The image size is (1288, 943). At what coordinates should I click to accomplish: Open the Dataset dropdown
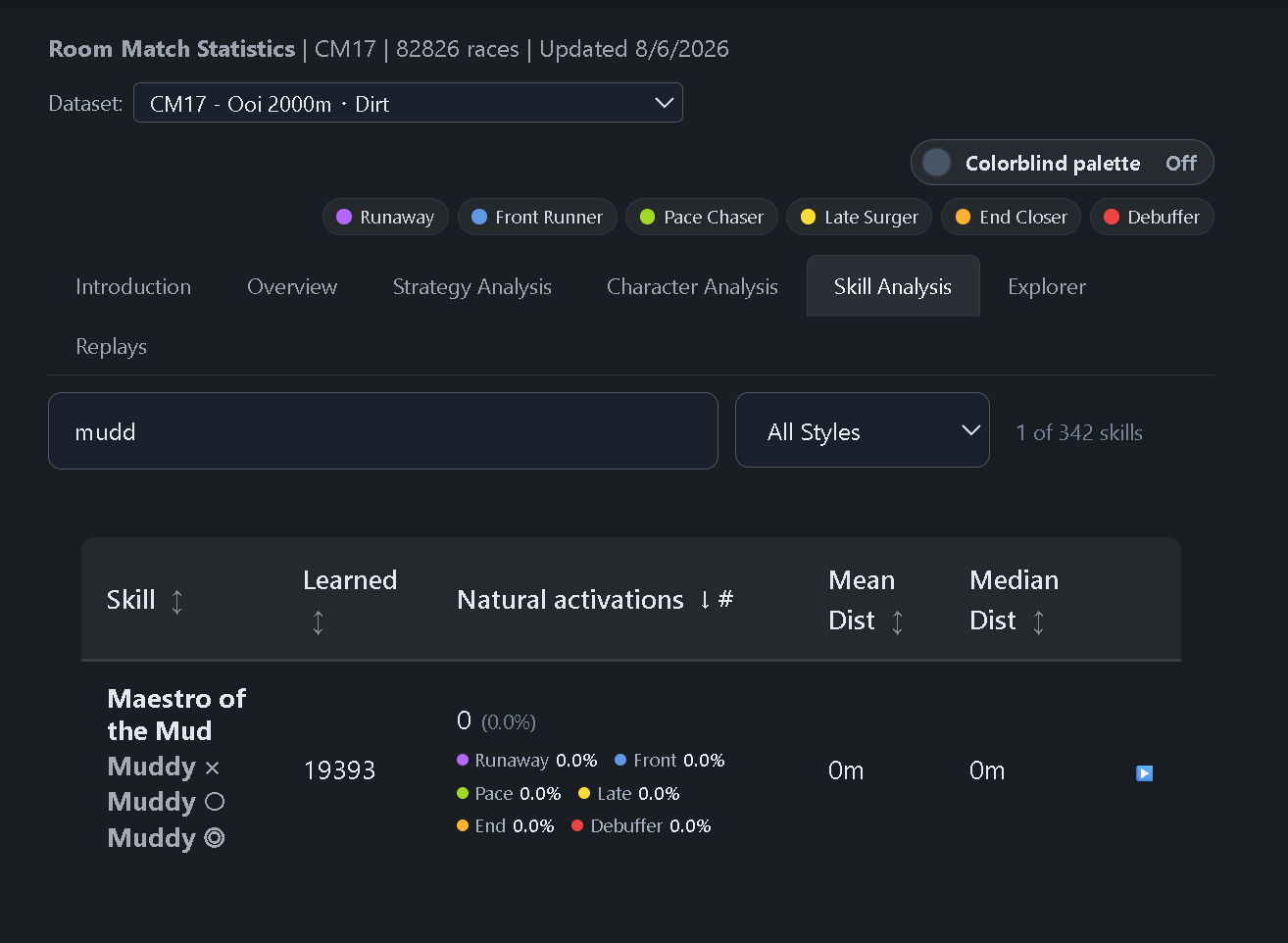[408, 103]
